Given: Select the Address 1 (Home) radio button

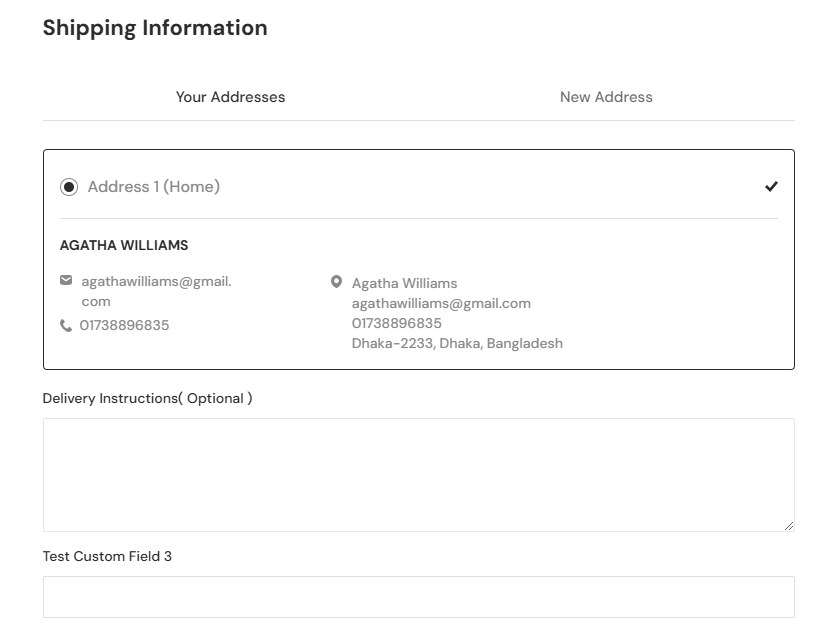Looking at the screenshot, I should click(69, 187).
